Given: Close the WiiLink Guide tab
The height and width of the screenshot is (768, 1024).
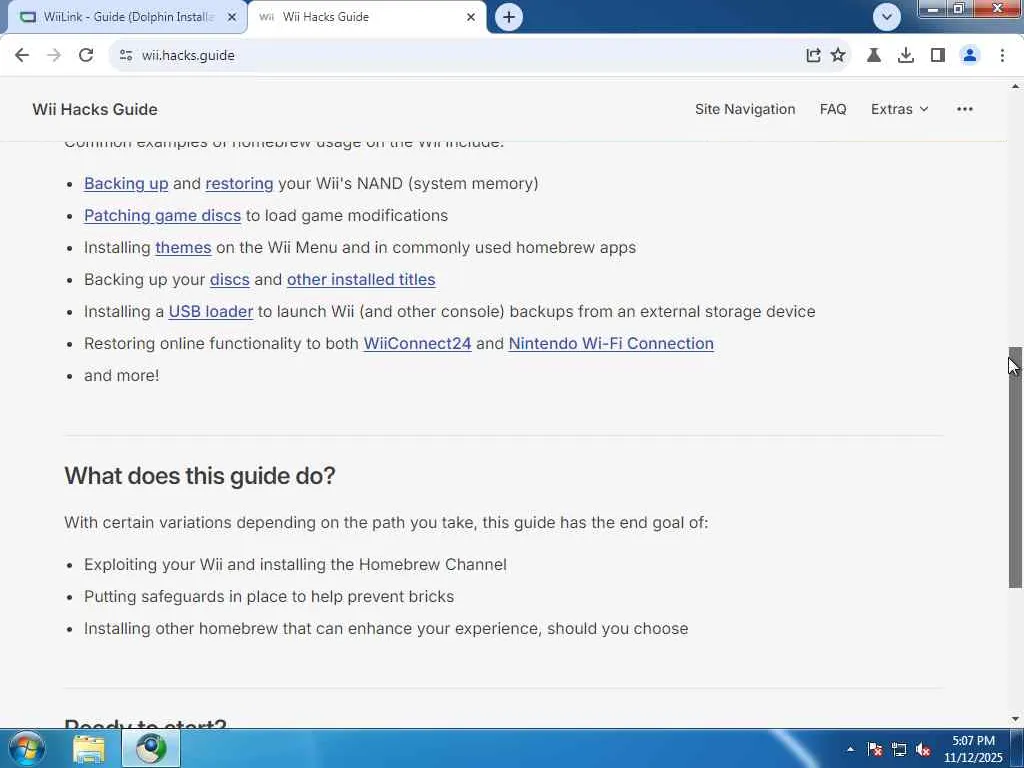Looking at the screenshot, I should click(232, 17).
